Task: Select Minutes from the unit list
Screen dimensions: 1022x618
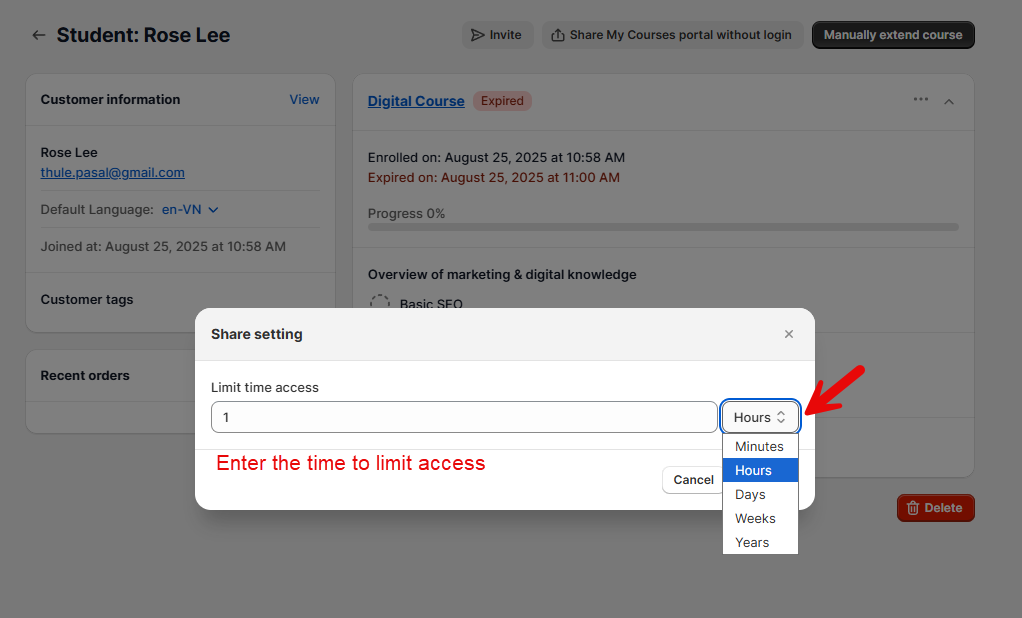Action: [x=759, y=446]
